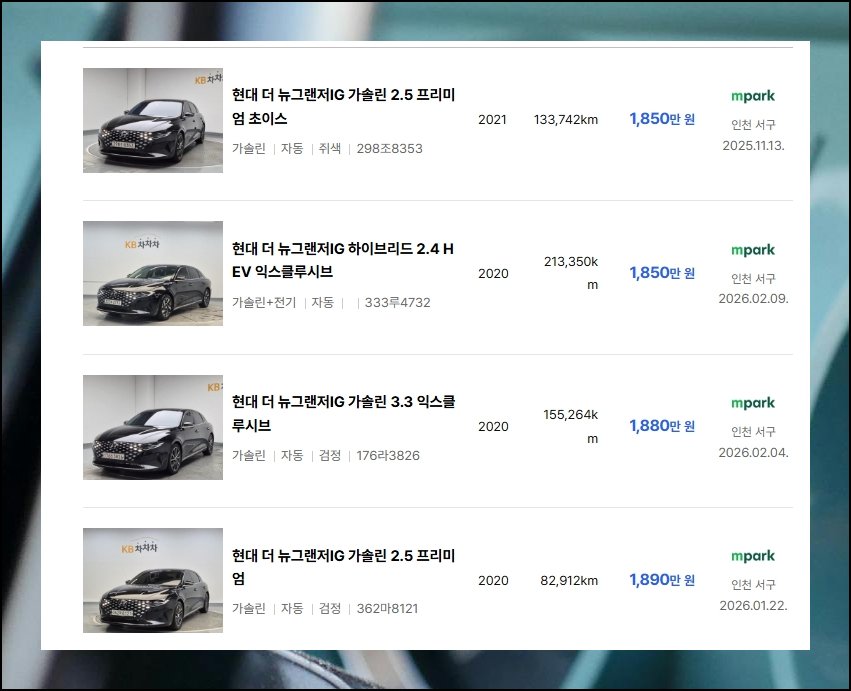Open listing 가솔린 3.3 익스클루시브
851x691 pixels.
point(343,413)
